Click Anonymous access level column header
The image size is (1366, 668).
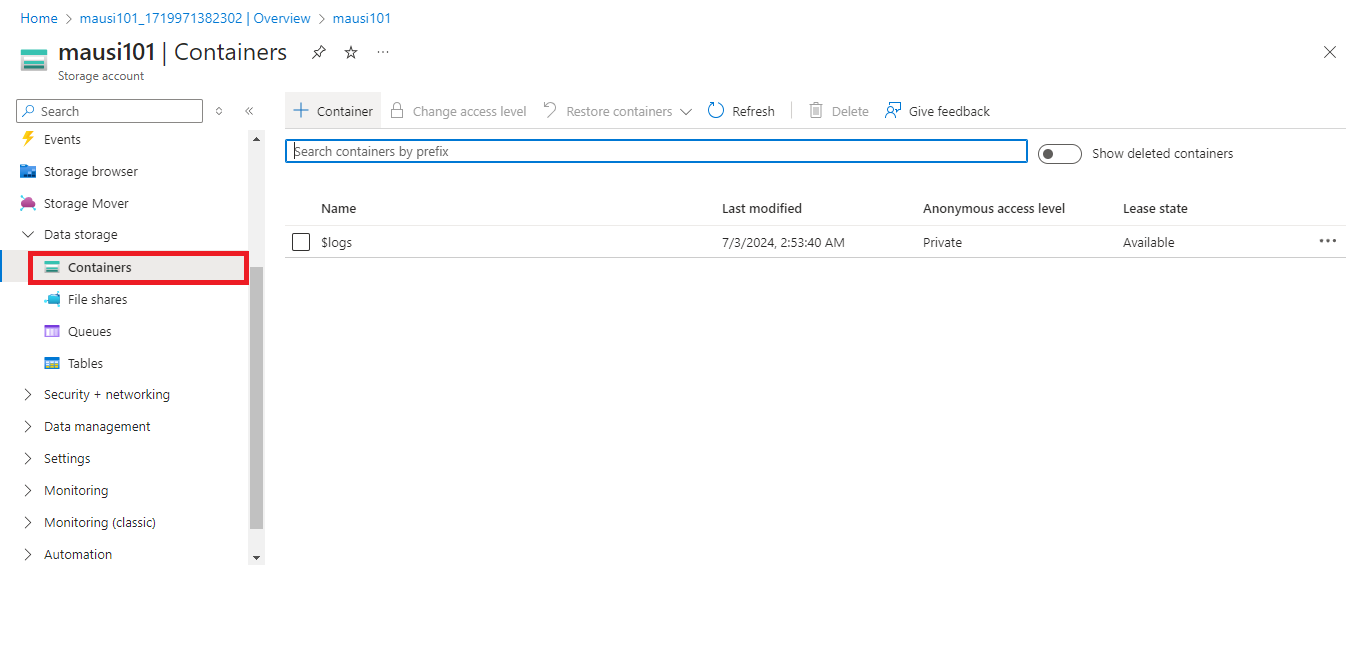click(994, 209)
